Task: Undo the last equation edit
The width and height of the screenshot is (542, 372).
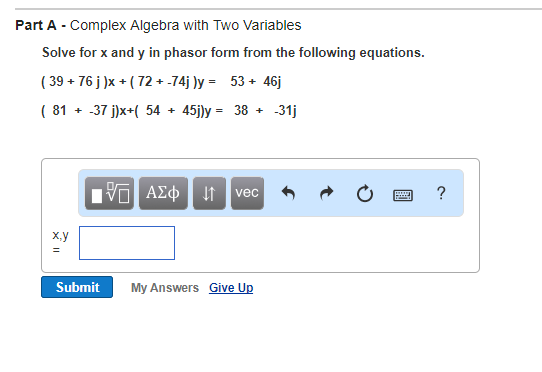Action: coord(288,193)
